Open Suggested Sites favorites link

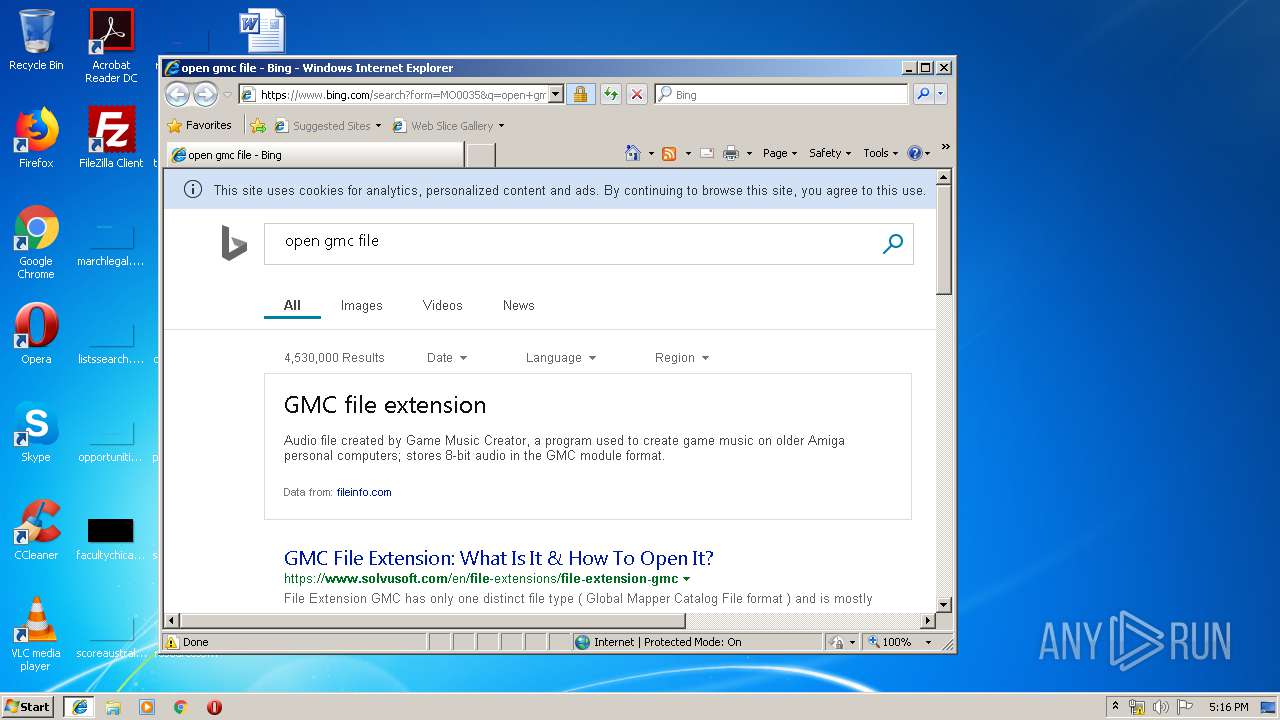pyautogui.click(x=329, y=126)
